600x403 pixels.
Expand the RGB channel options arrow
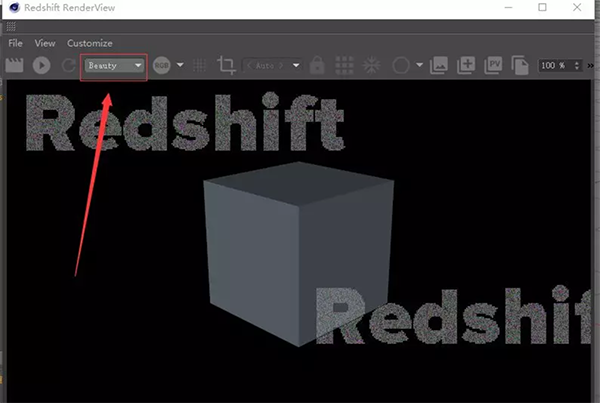tap(180, 65)
